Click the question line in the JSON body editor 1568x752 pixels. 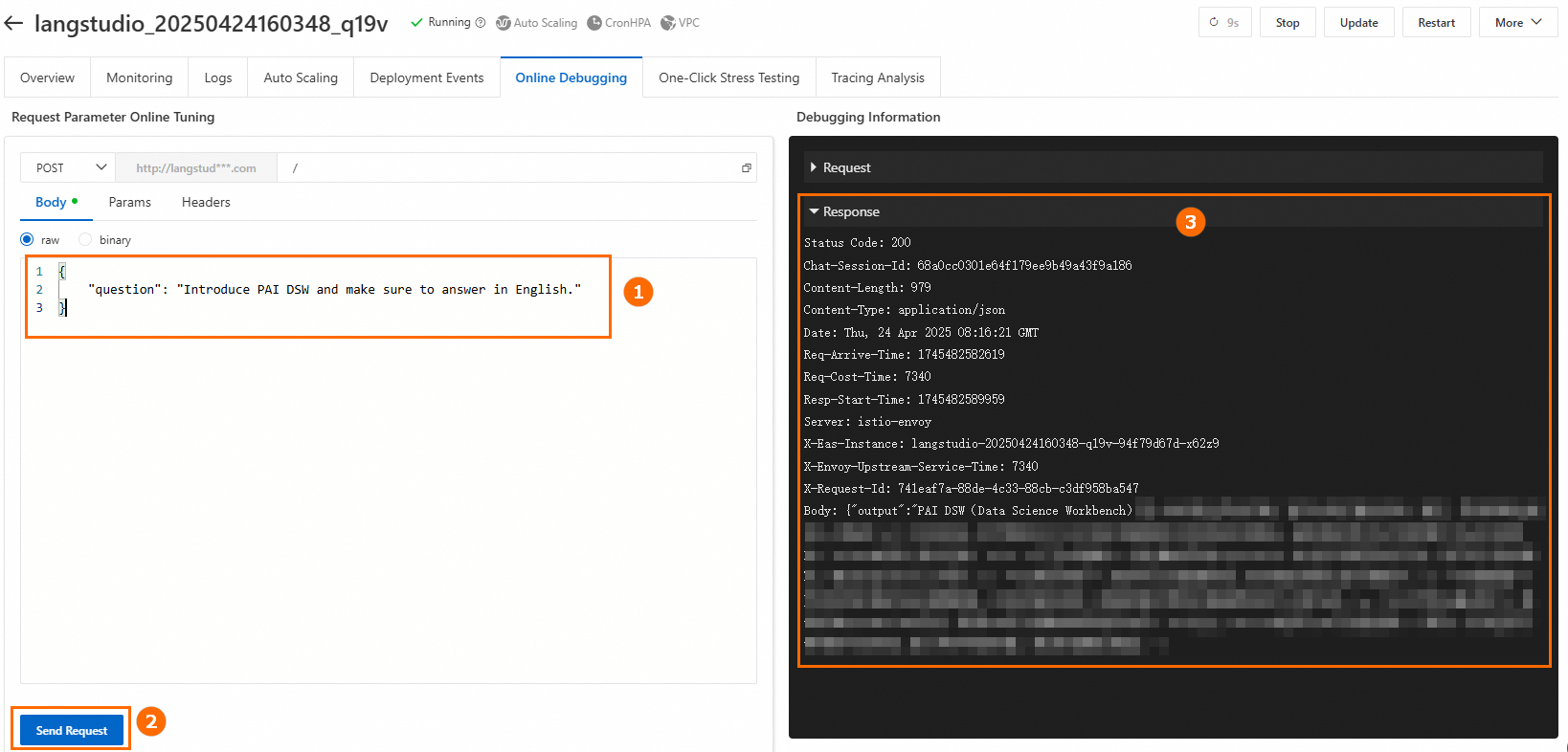coord(334,289)
